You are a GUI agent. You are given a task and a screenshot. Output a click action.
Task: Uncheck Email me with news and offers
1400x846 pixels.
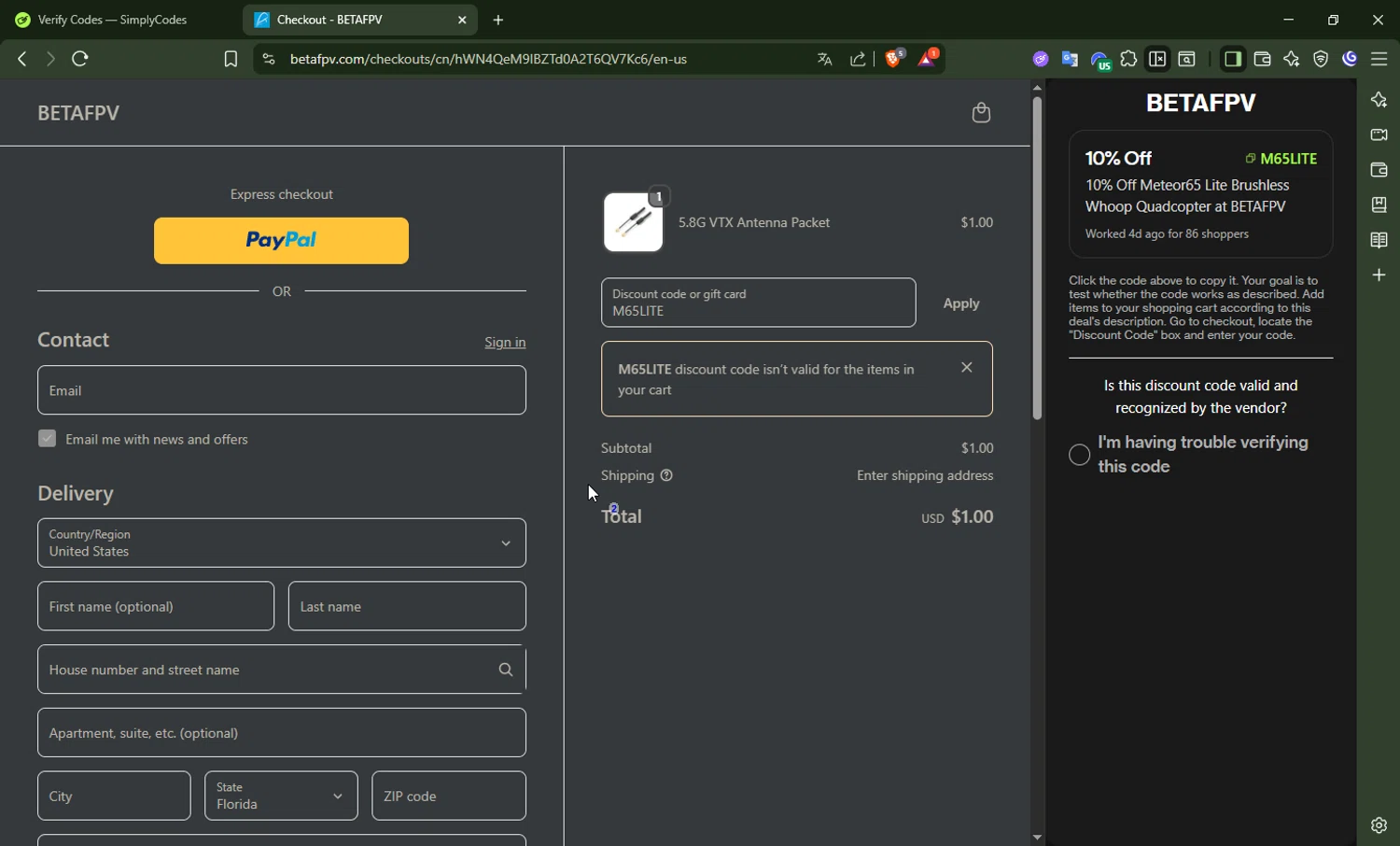coord(47,439)
